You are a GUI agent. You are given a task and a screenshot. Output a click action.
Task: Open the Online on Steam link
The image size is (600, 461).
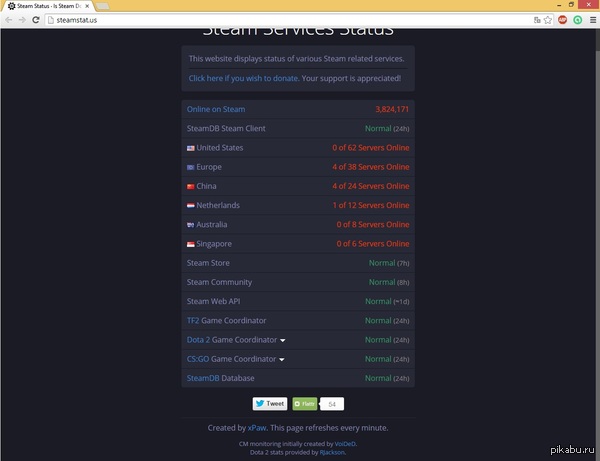click(x=216, y=109)
